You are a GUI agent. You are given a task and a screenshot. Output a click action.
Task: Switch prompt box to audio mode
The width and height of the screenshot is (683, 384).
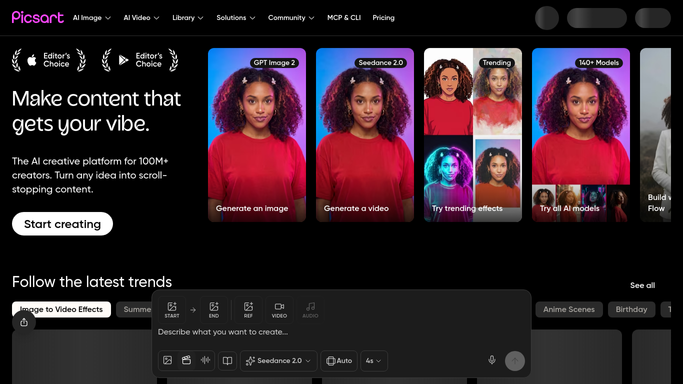tap(205, 360)
